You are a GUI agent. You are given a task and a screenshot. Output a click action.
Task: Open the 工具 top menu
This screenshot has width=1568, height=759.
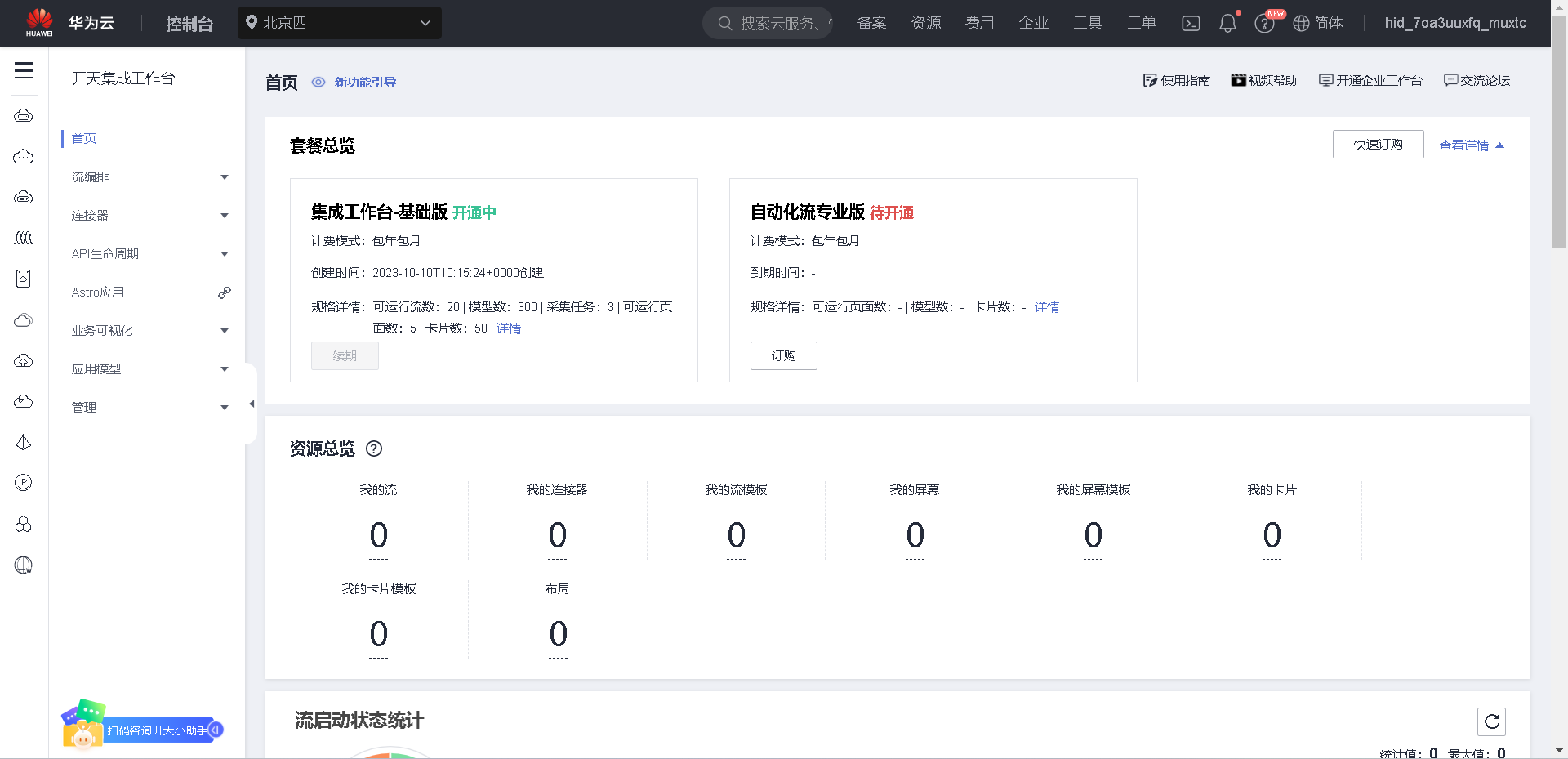click(x=1088, y=23)
